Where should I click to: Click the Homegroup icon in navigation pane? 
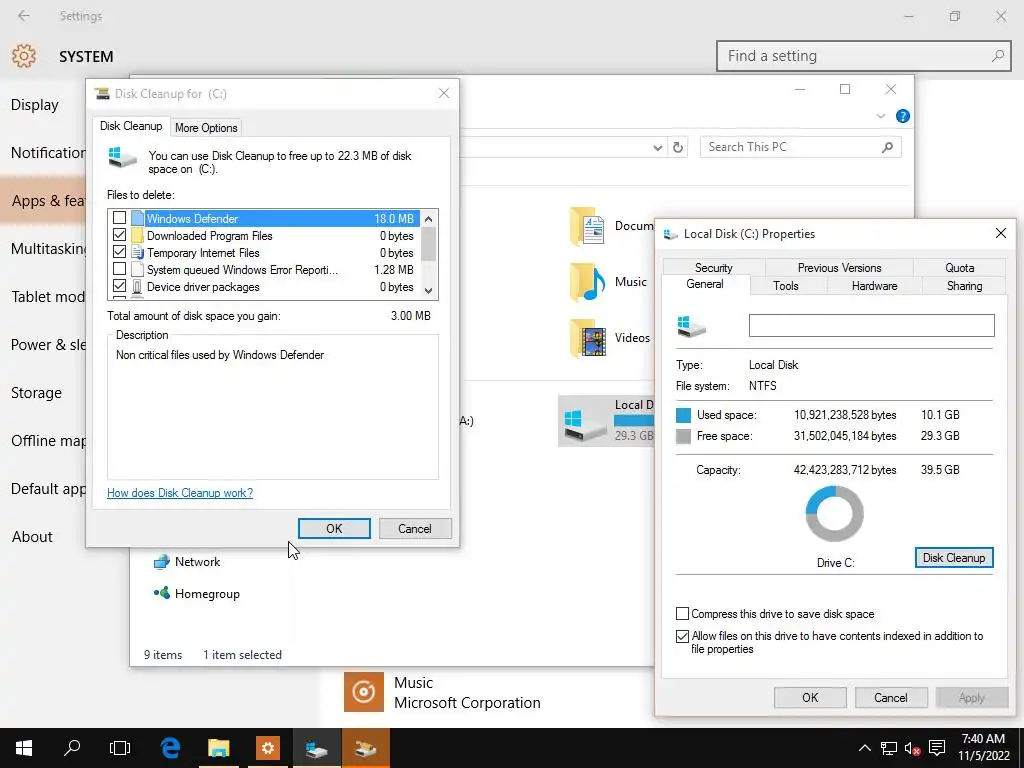coord(161,594)
